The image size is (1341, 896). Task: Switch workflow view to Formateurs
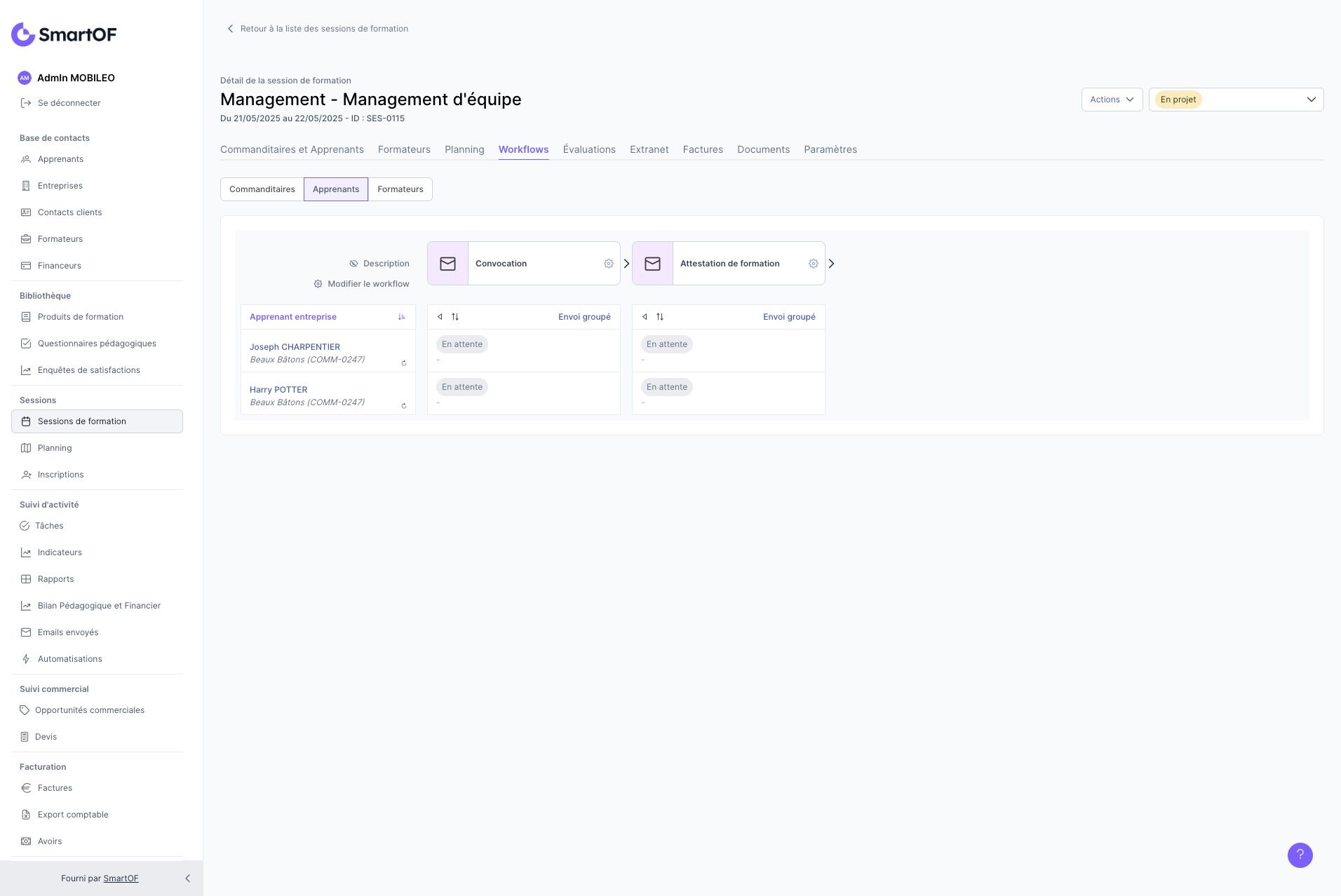tap(400, 189)
